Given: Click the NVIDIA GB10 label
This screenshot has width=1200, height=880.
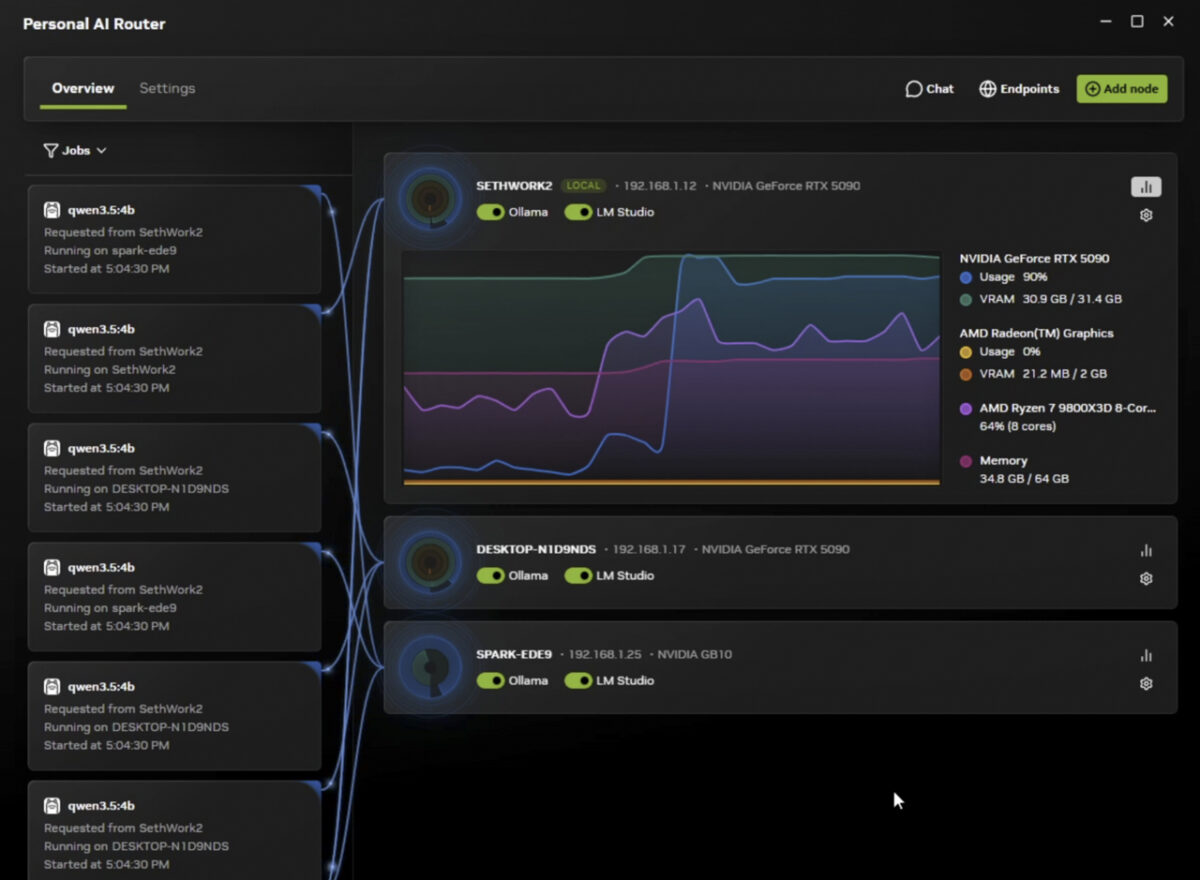Looking at the screenshot, I should tap(695, 654).
